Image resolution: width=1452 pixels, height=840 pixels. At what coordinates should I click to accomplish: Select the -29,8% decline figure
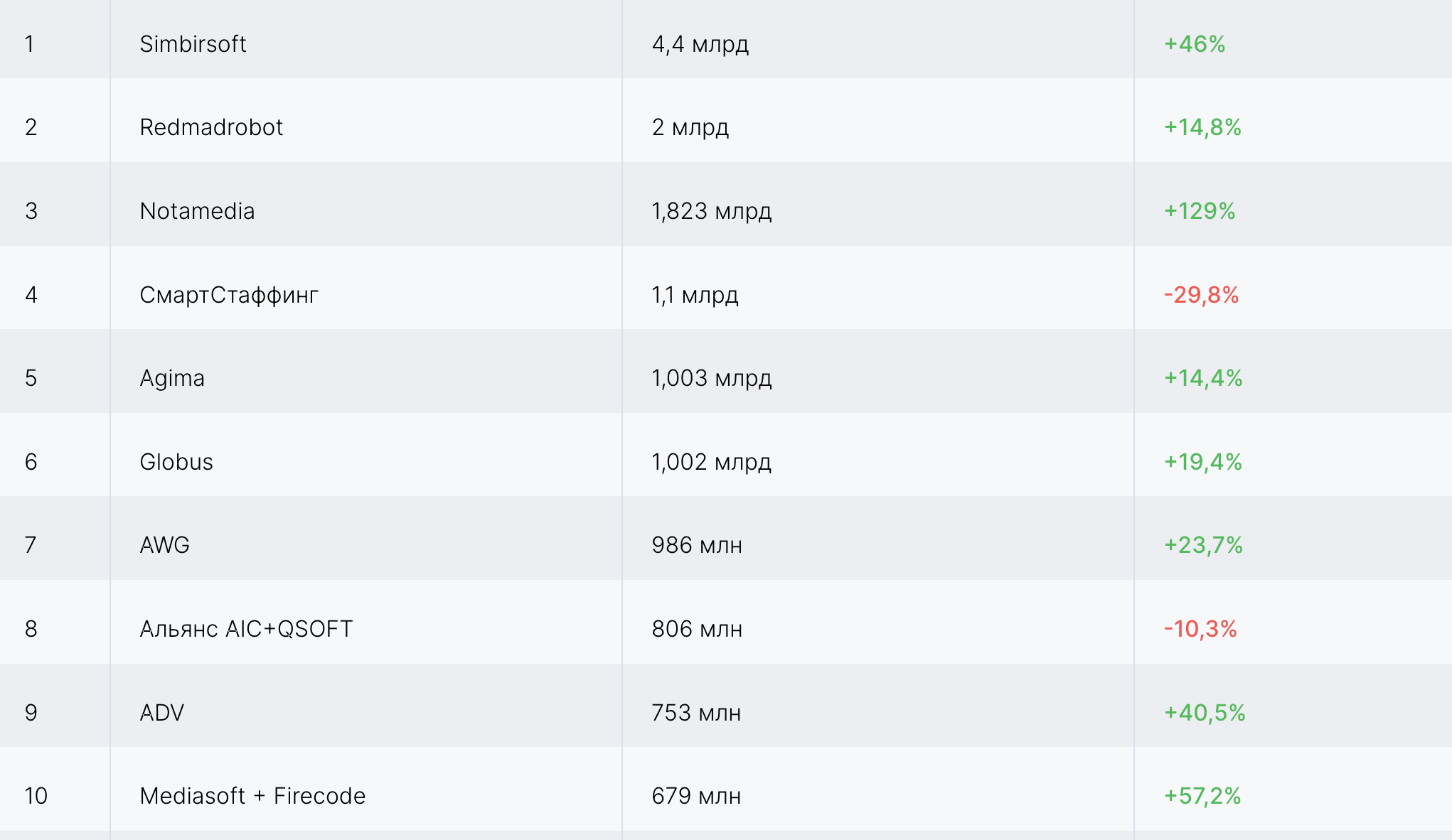tap(1201, 295)
